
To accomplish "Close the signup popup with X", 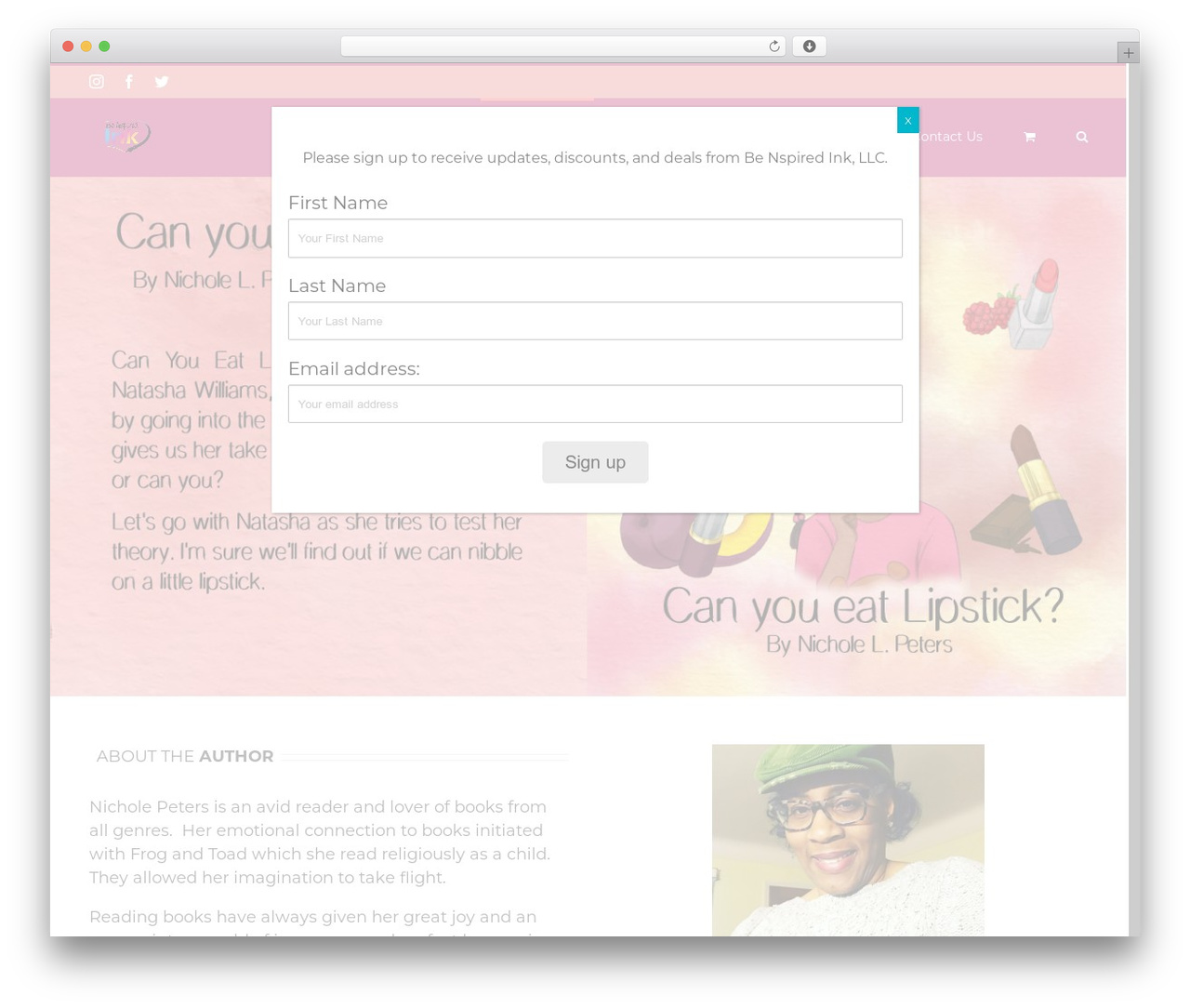I will tap(907, 120).
